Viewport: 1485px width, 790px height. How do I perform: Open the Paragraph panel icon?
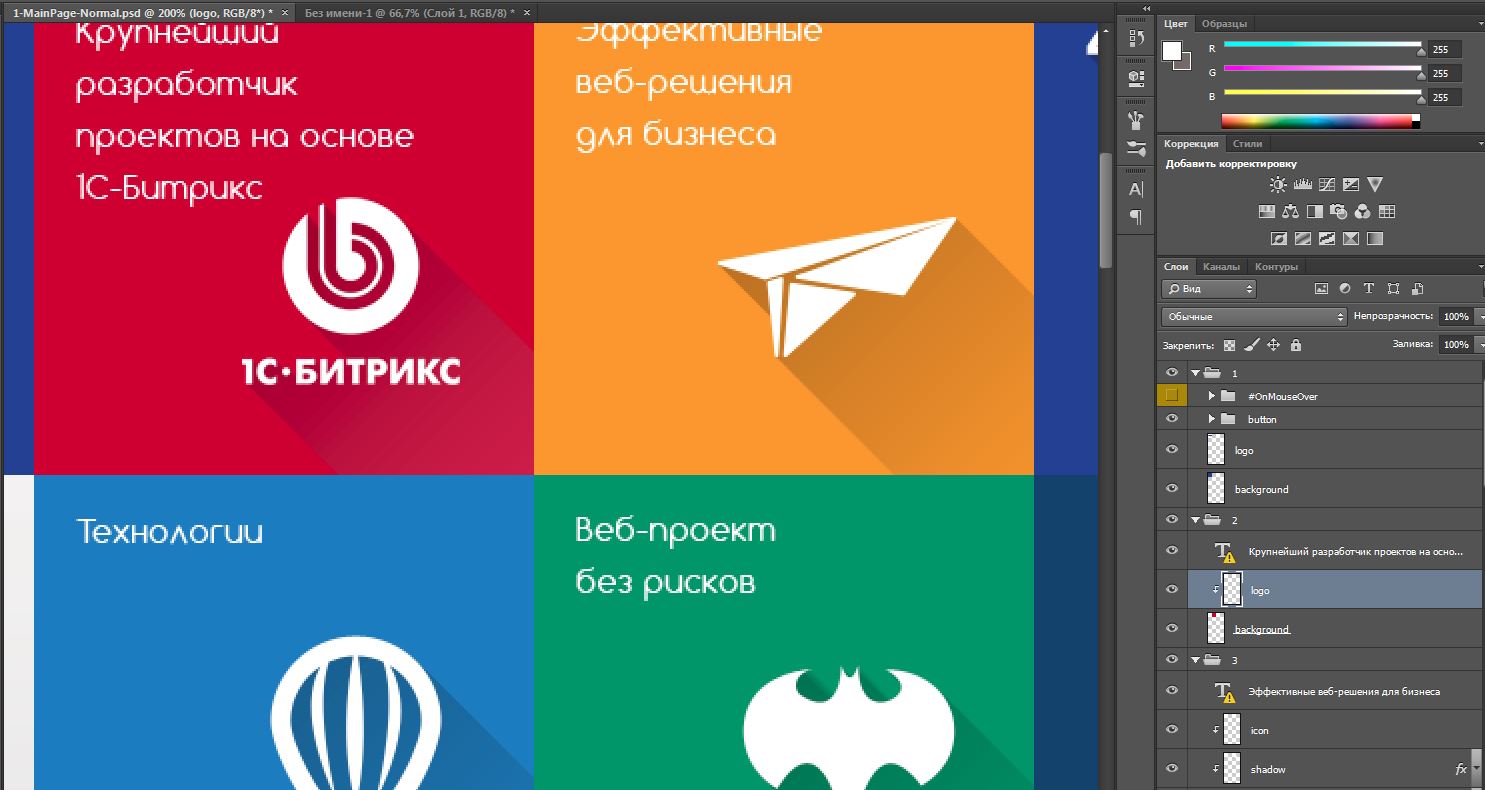tap(1136, 216)
